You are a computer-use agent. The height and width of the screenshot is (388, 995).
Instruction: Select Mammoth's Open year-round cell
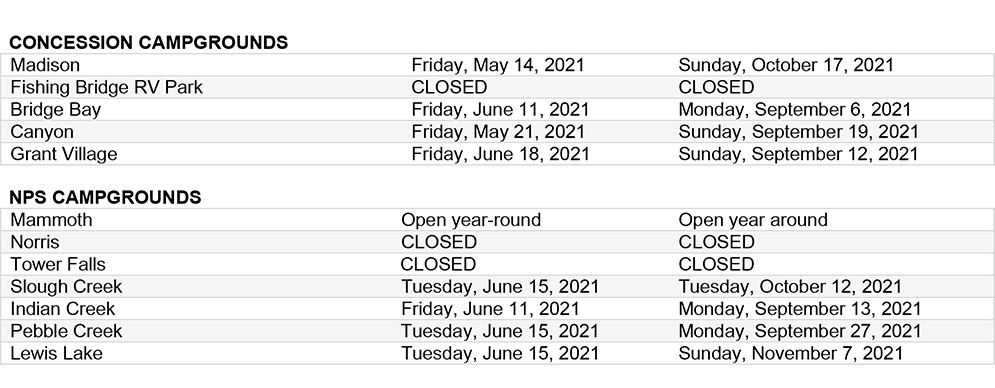pos(471,220)
